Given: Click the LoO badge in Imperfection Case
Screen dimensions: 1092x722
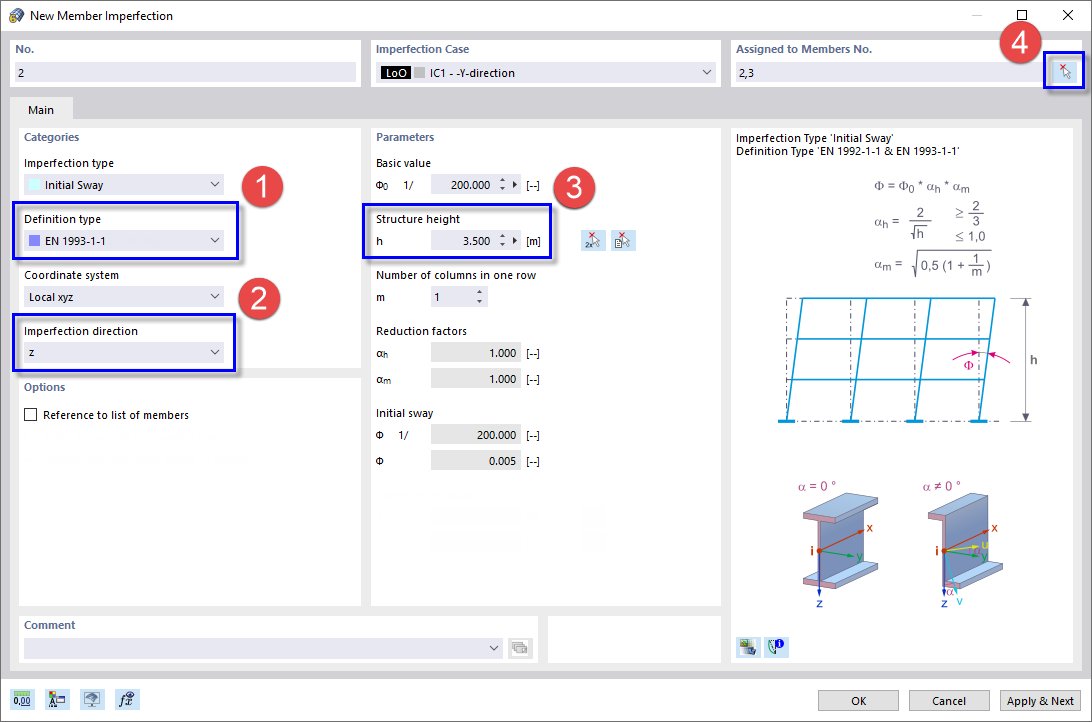Looking at the screenshot, I should coord(396,72).
